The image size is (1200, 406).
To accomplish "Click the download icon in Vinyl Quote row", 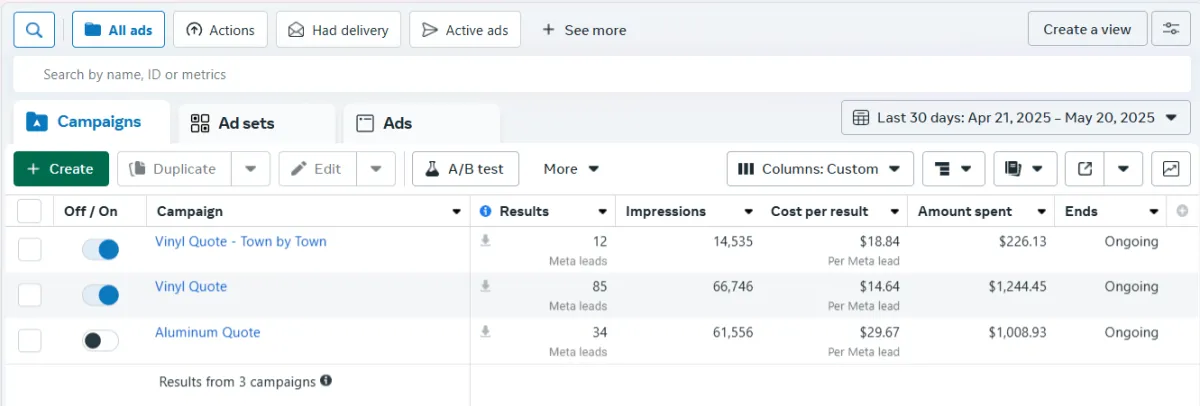I will (485, 286).
